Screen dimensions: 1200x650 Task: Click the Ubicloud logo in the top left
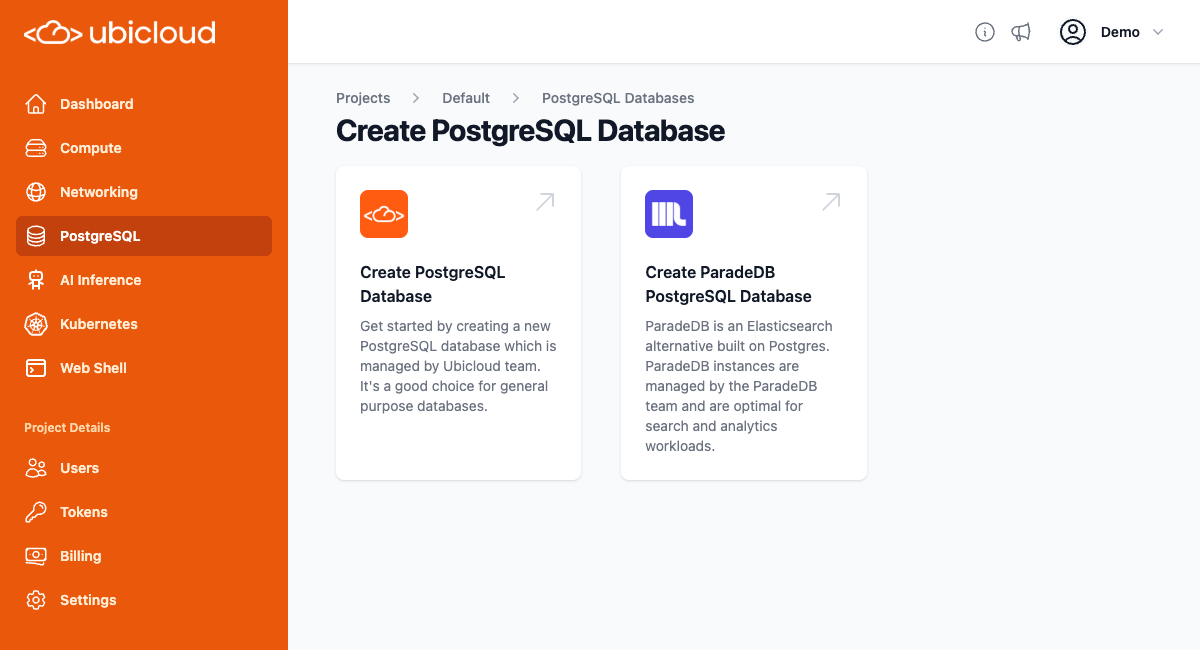[x=119, y=31]
